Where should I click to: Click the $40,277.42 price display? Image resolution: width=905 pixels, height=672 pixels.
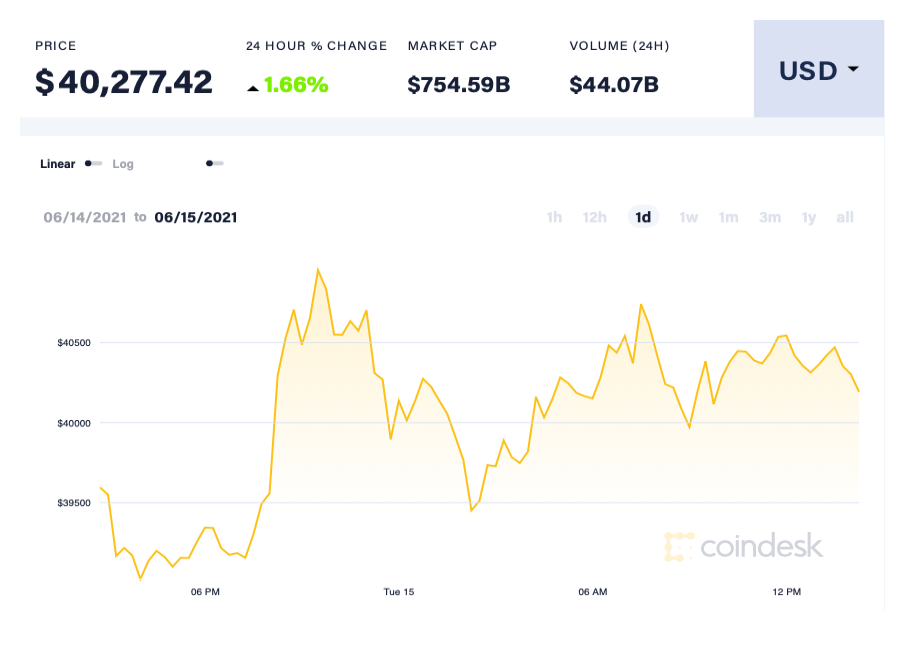[x=125, y=82]
